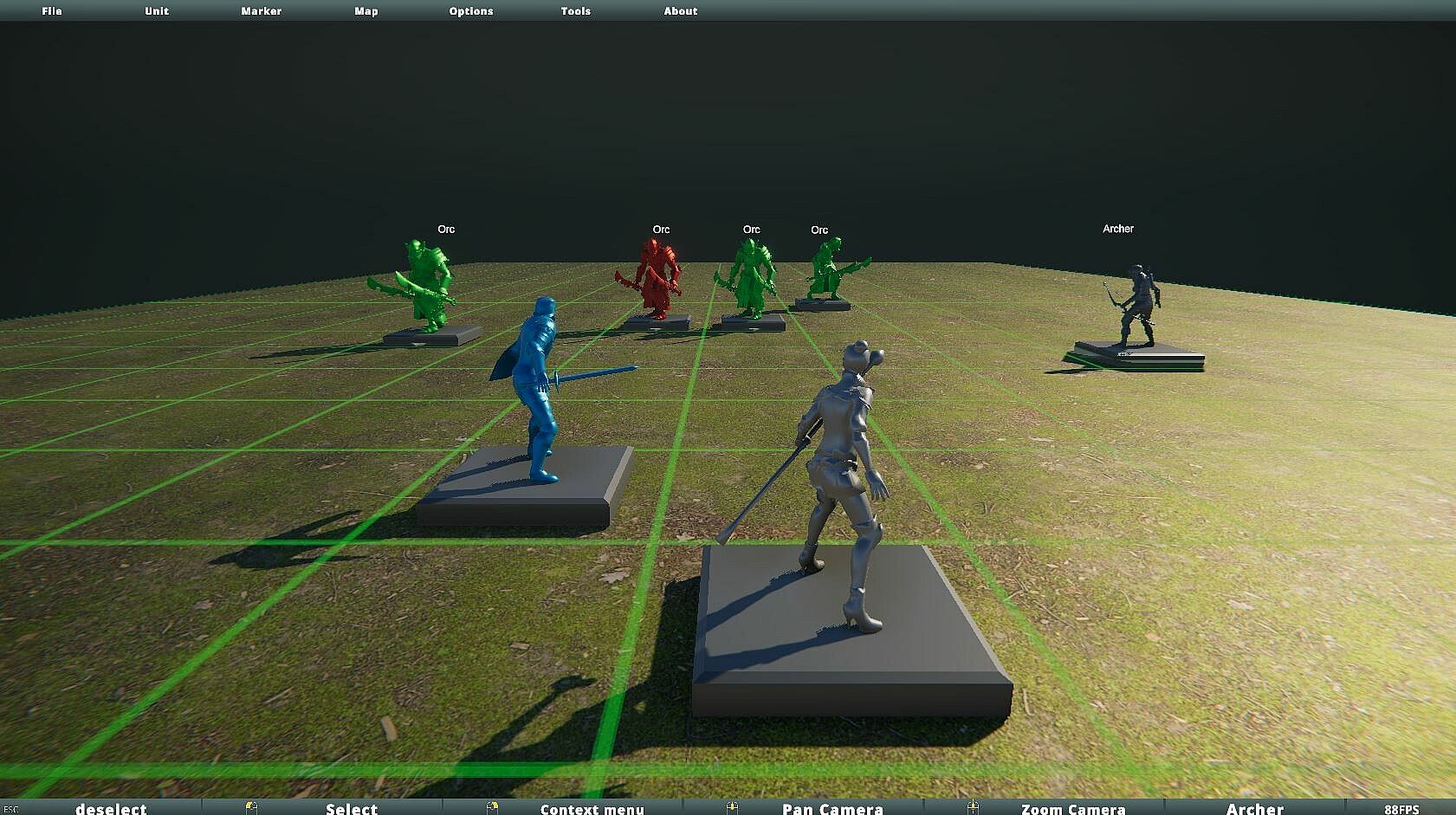Click the deselect hint in the bottom bar

pyautogui.click(x=111, y=808)
